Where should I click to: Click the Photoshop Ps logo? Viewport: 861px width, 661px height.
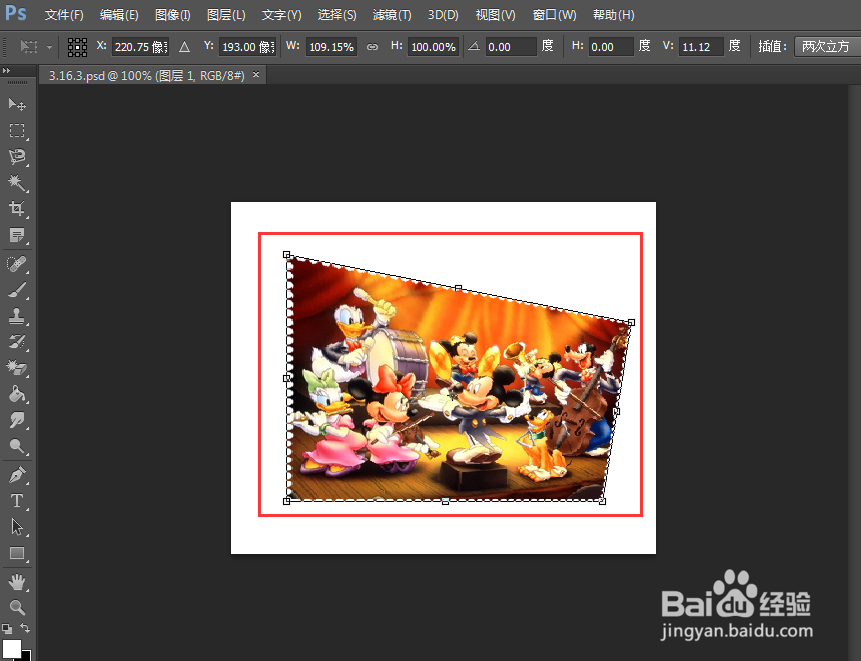click(15, 12)
